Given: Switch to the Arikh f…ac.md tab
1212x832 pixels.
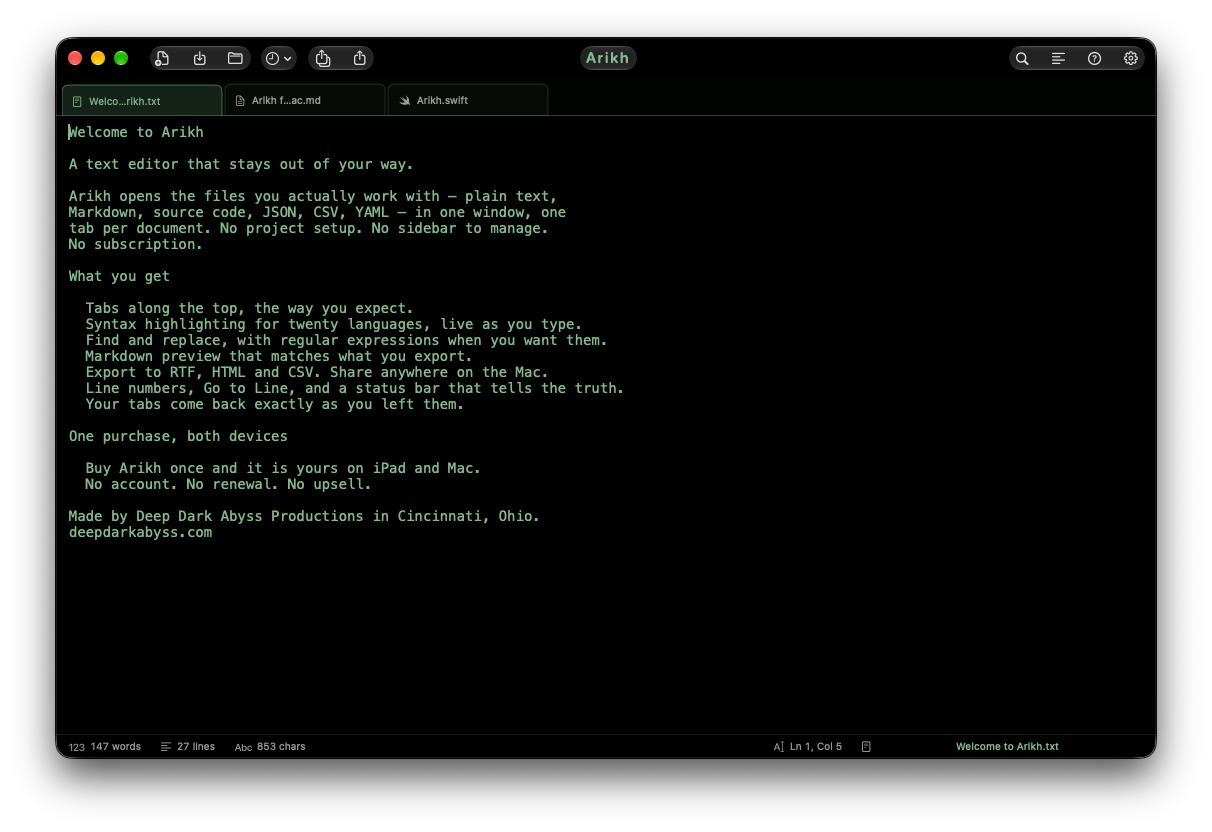Looking at the screenshot, I should 305,101.
